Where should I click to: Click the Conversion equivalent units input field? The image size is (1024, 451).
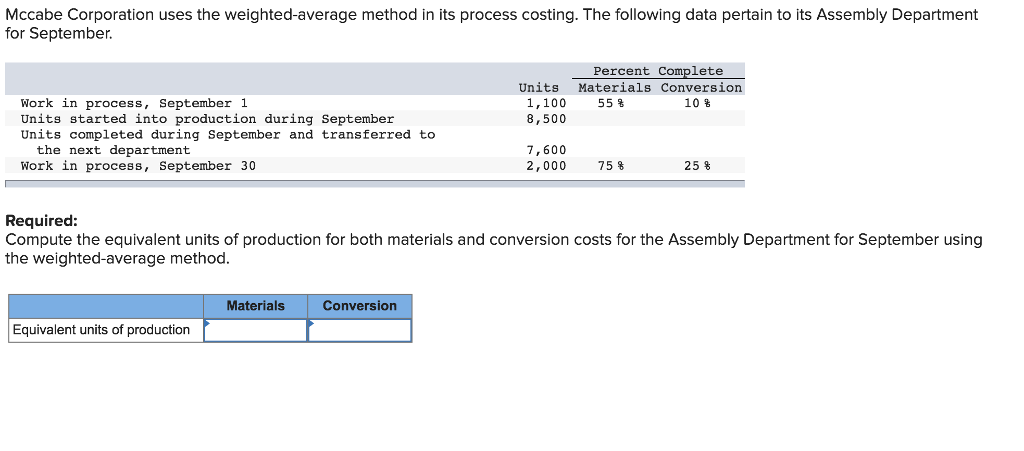point(359,330)
